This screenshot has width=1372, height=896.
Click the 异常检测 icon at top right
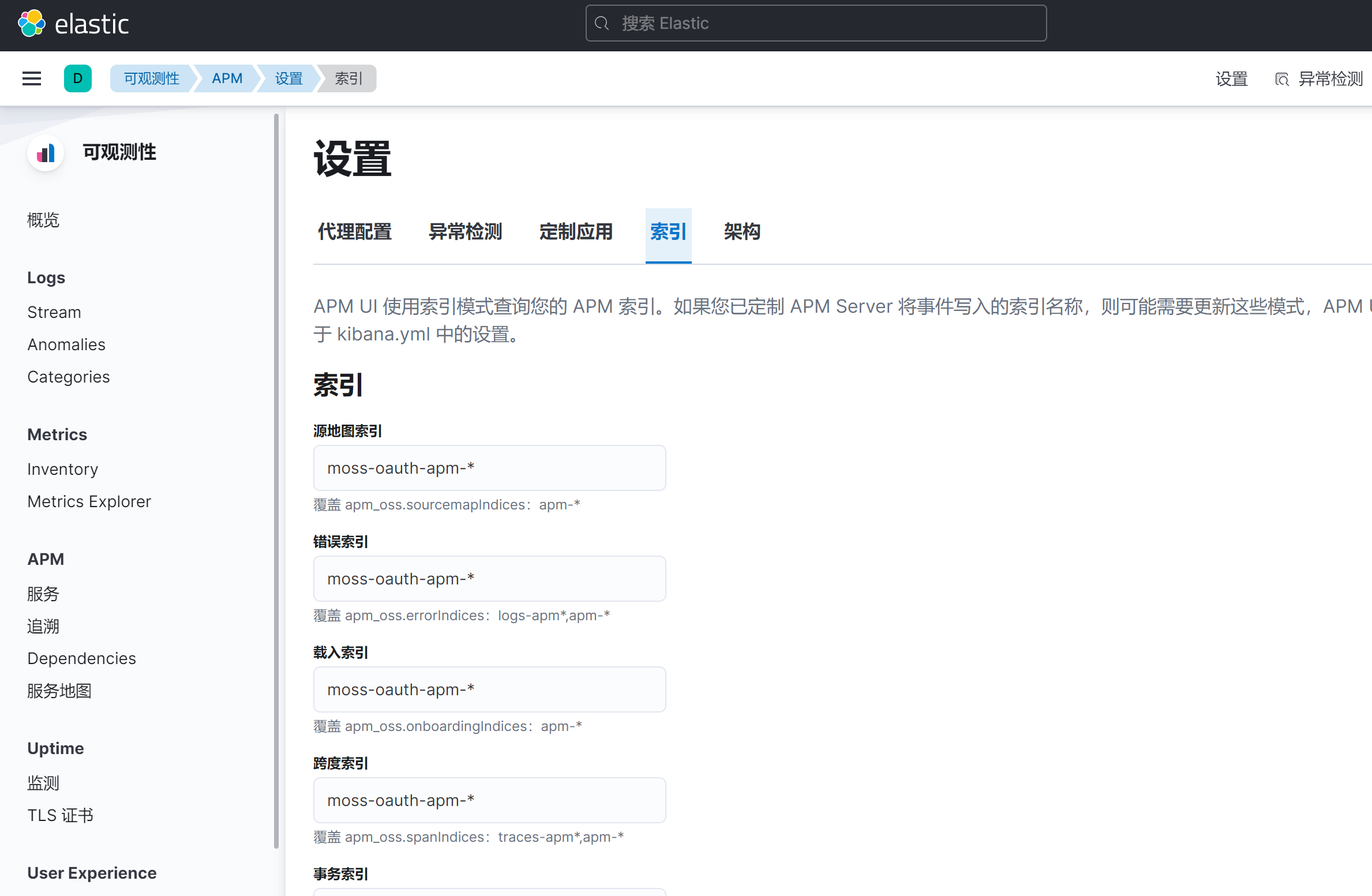1282,79
